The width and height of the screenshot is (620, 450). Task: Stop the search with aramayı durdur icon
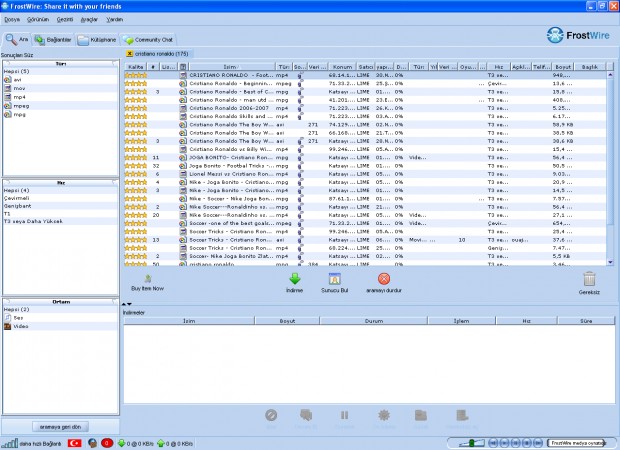tap(384, 279)
